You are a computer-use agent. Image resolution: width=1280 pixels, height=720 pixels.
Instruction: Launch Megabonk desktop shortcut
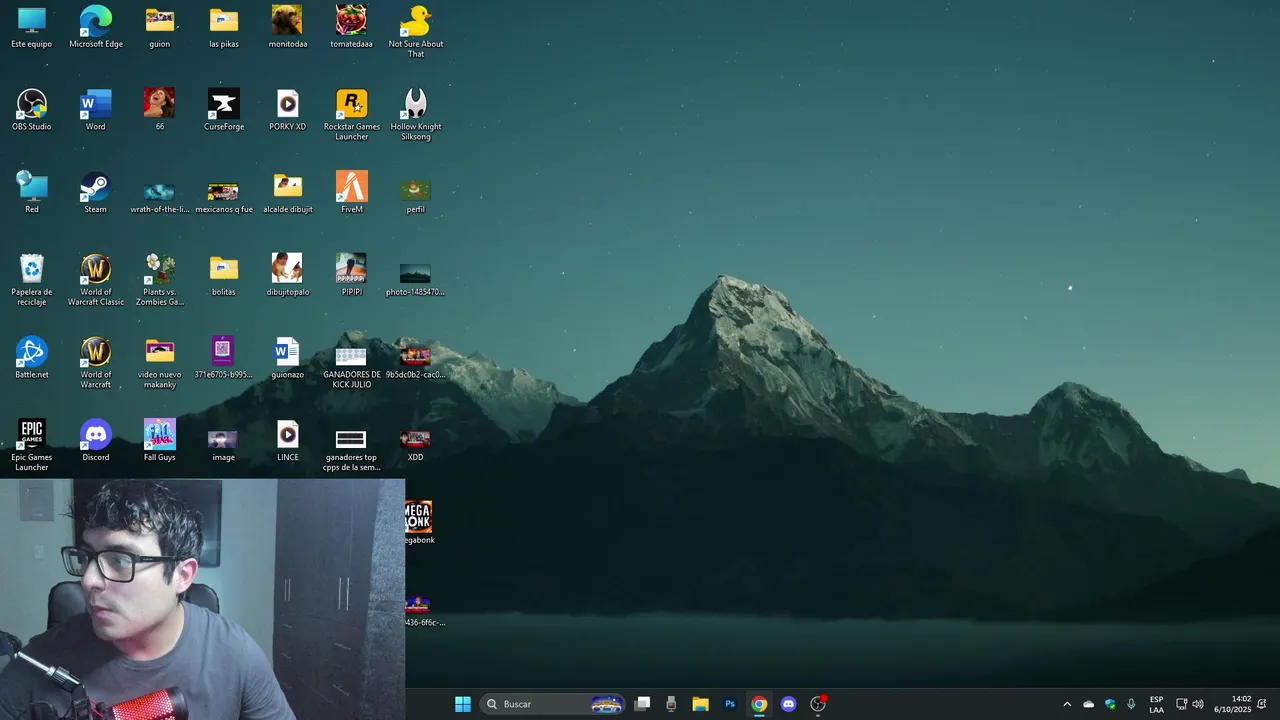[420, 523]
